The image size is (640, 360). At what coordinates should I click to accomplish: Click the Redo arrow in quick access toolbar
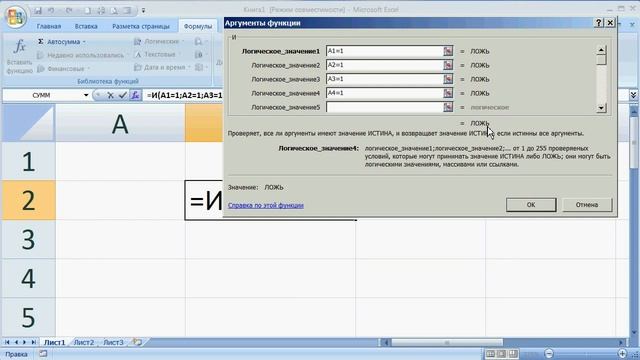pos(69,10)
